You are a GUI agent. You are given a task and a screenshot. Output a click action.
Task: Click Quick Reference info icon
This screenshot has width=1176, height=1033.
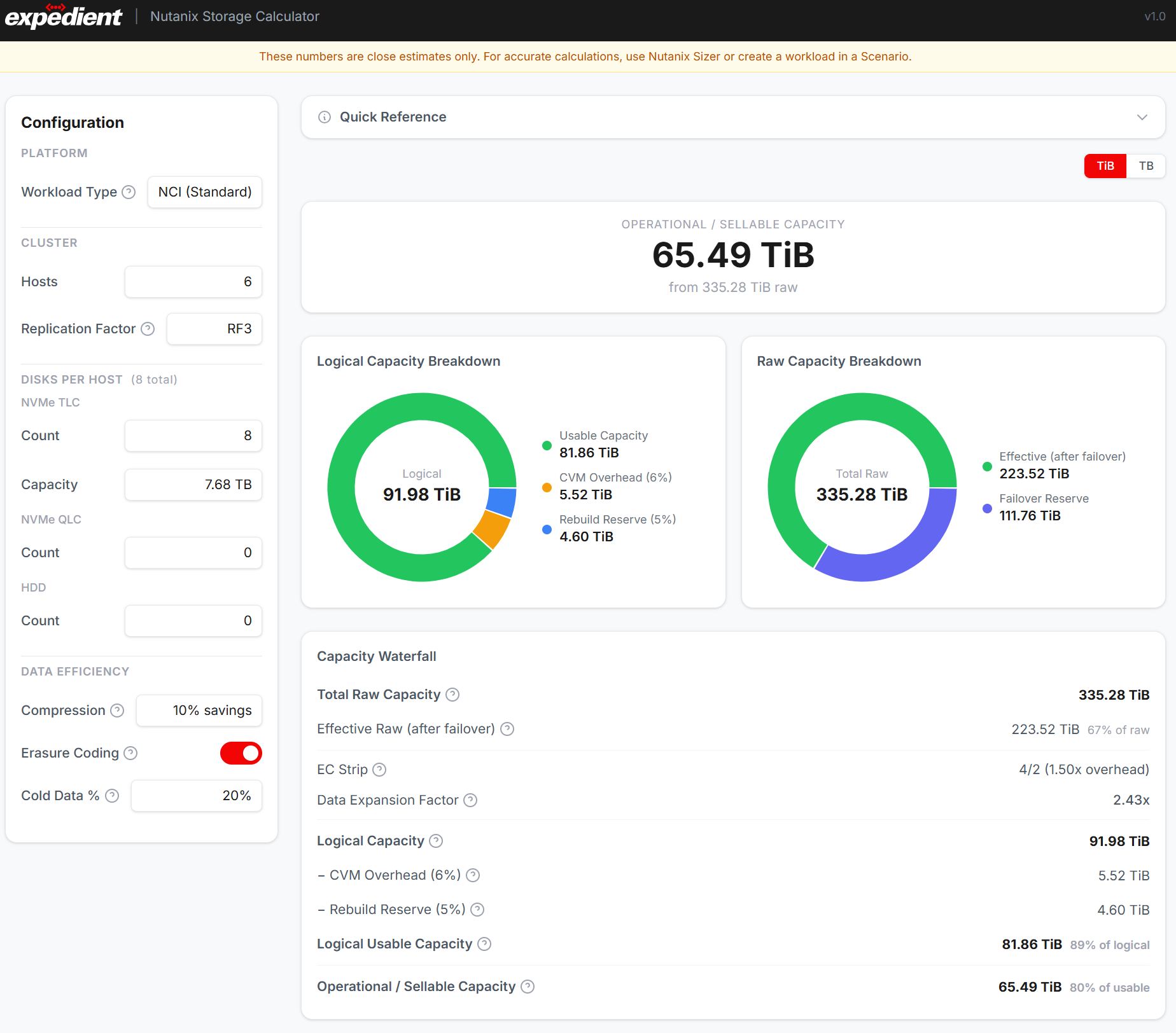pos(325,117)
